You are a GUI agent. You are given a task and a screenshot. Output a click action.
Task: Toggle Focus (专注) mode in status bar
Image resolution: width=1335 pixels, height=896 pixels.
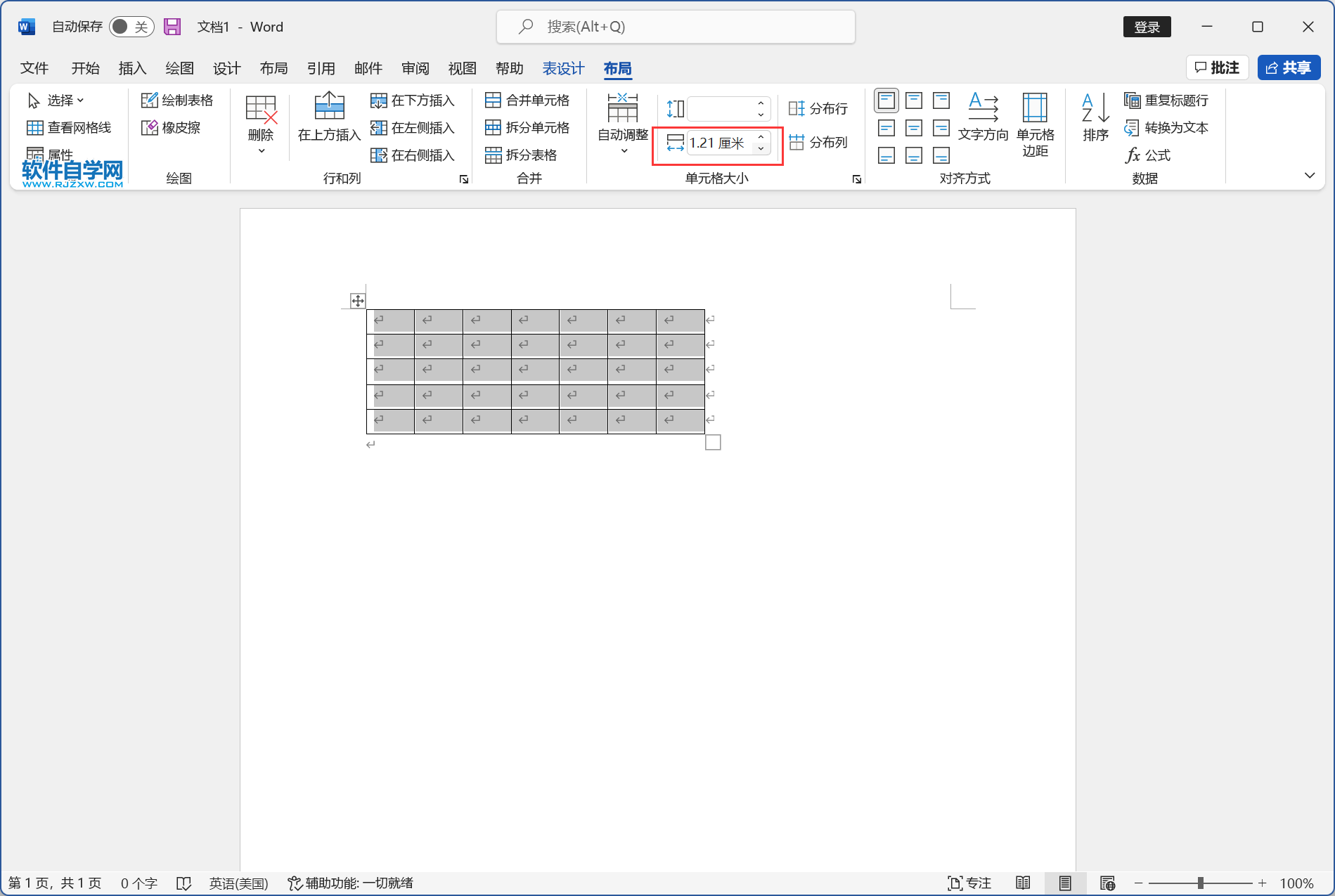tap(970, 883)
